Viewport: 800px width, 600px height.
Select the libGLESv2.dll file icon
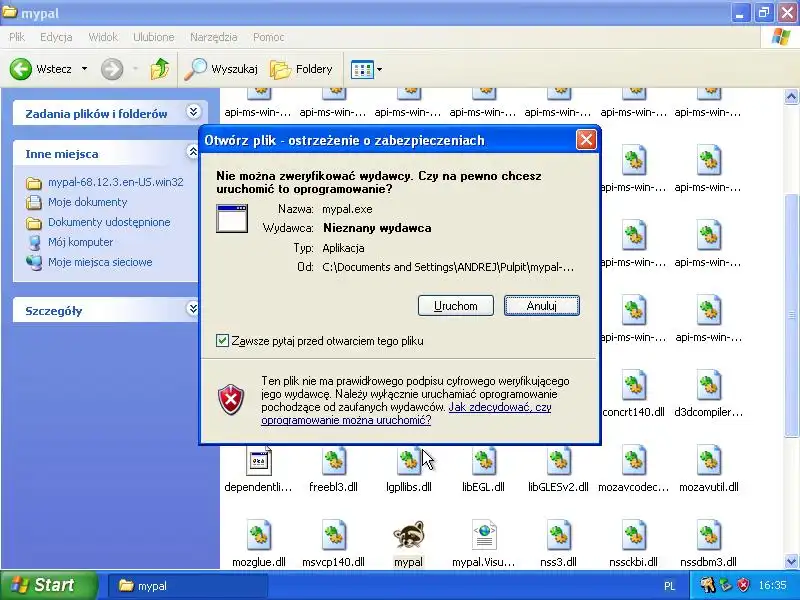pos(559,461)
